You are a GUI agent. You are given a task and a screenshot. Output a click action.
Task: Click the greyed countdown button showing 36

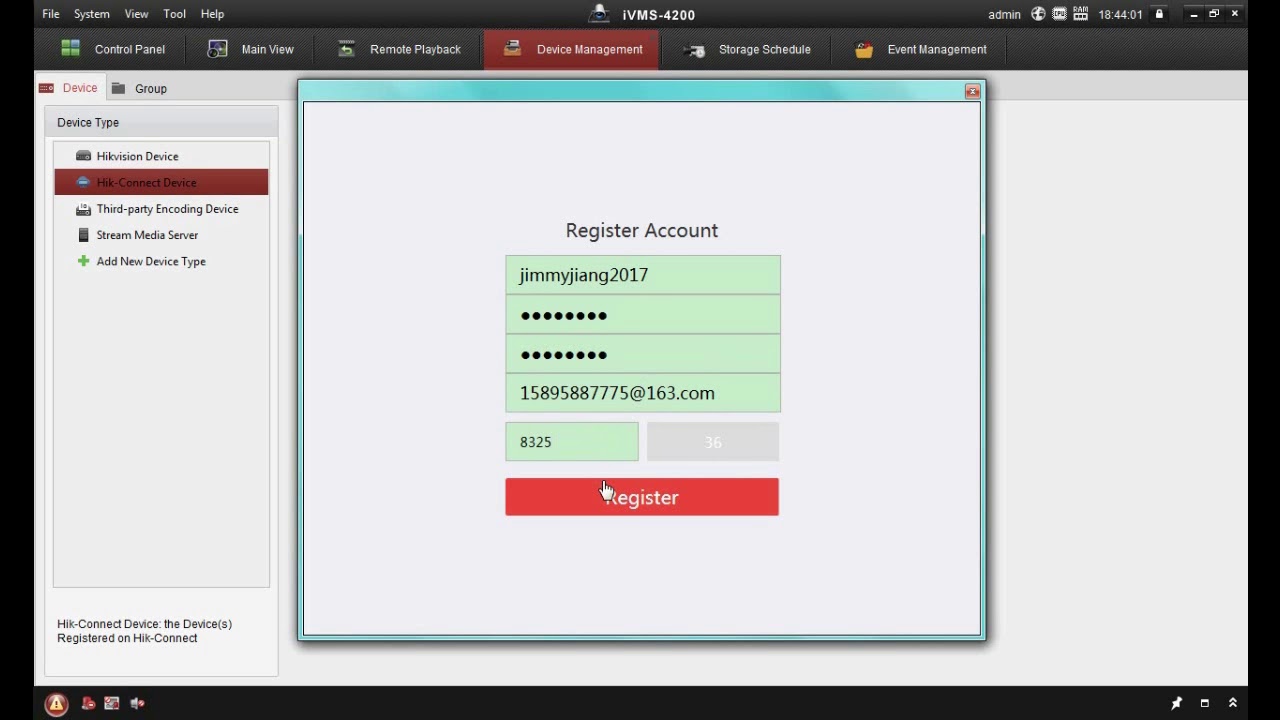pos(713,442)
